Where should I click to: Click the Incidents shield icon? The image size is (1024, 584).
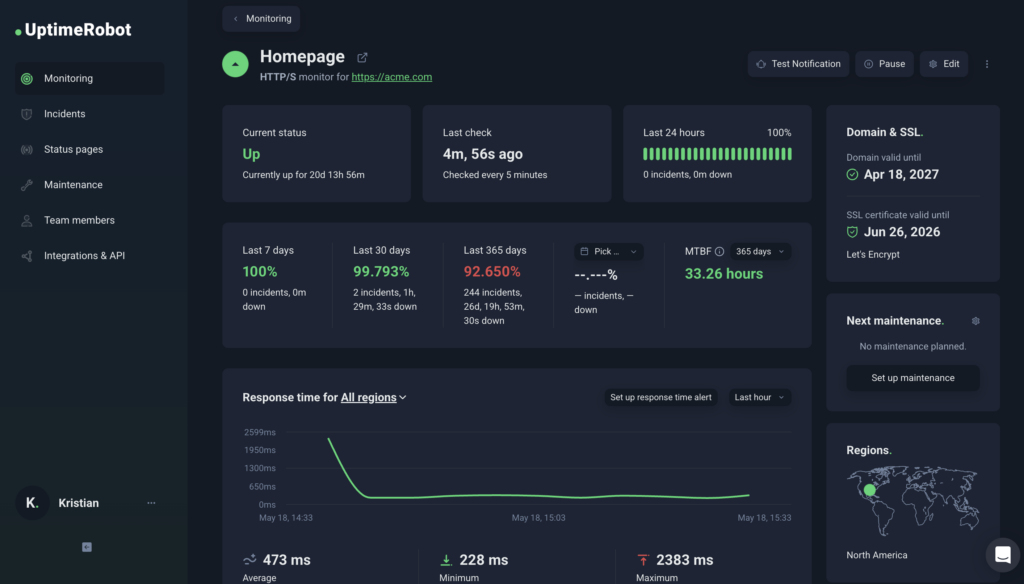click(27, 114)
